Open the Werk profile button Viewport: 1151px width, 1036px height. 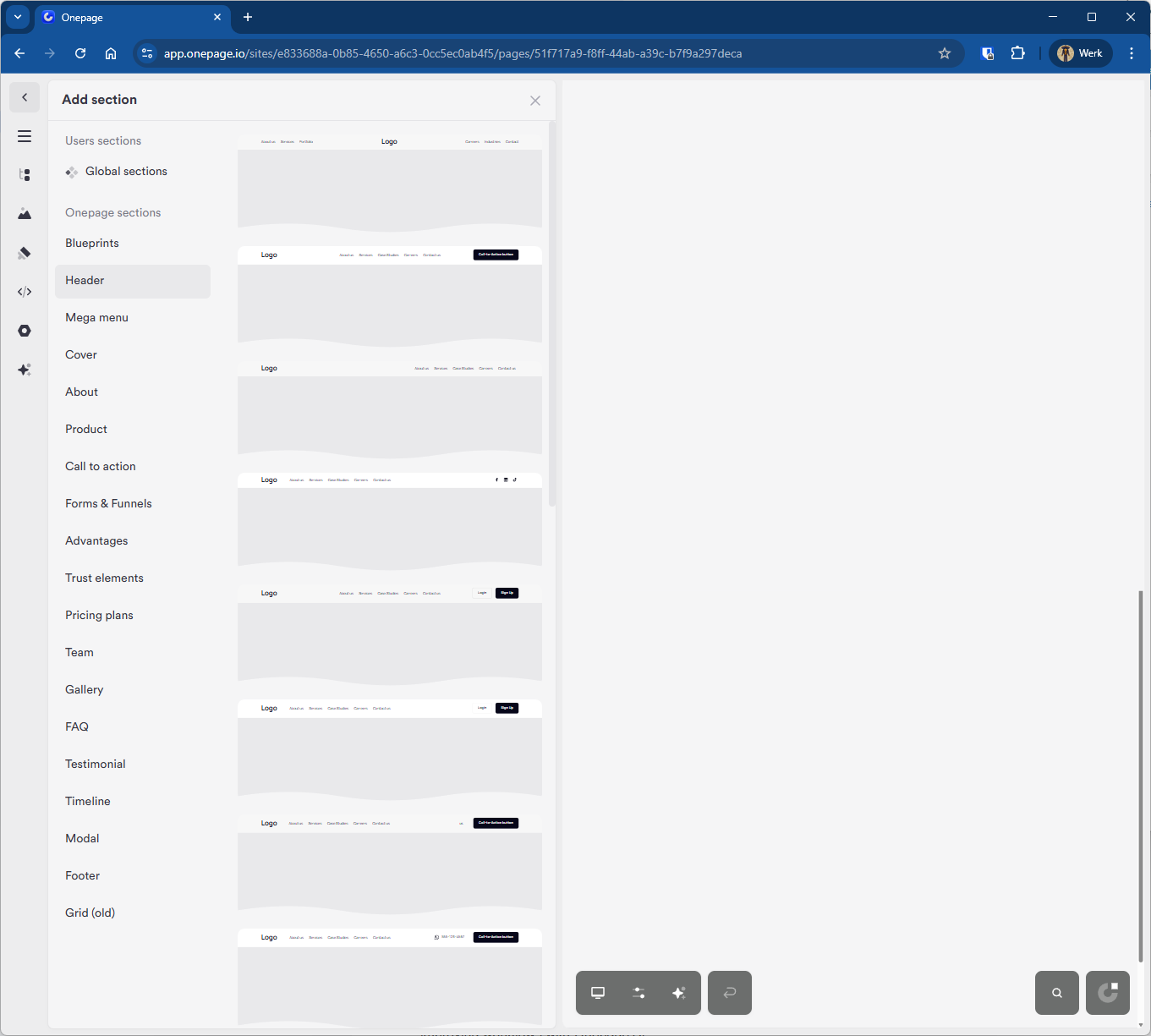click(x=1081, y=53)
